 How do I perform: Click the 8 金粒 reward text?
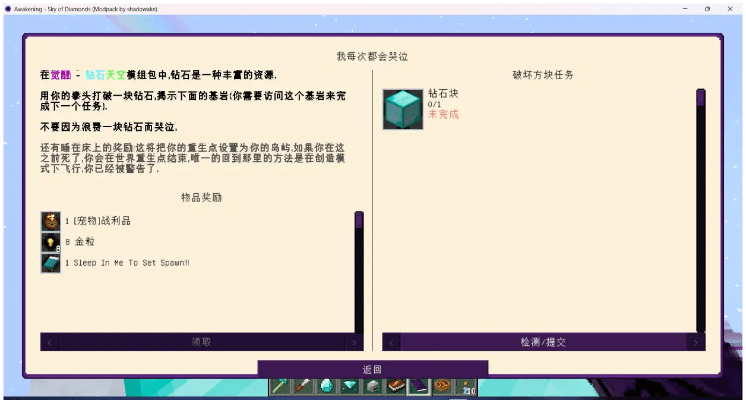click(80, 242)
